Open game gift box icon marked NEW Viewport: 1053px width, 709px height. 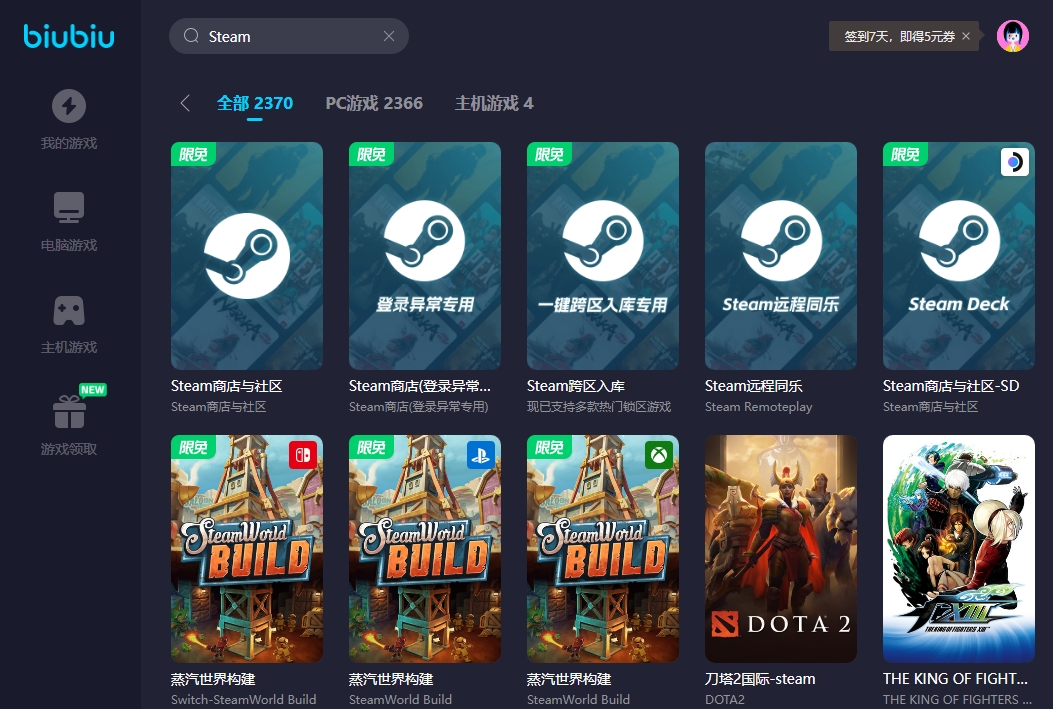pos(69,412)
